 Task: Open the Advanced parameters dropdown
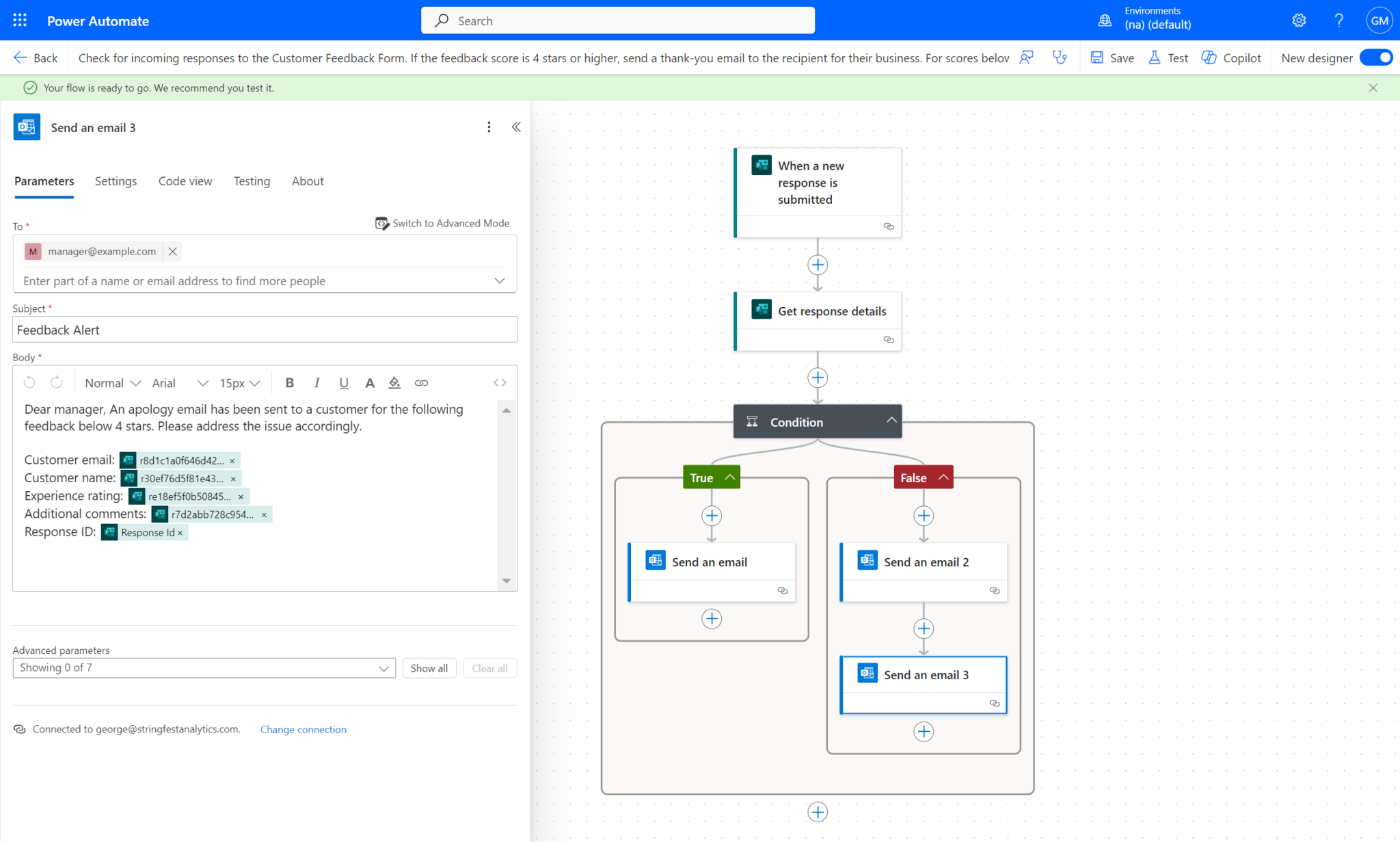(204, 668)
